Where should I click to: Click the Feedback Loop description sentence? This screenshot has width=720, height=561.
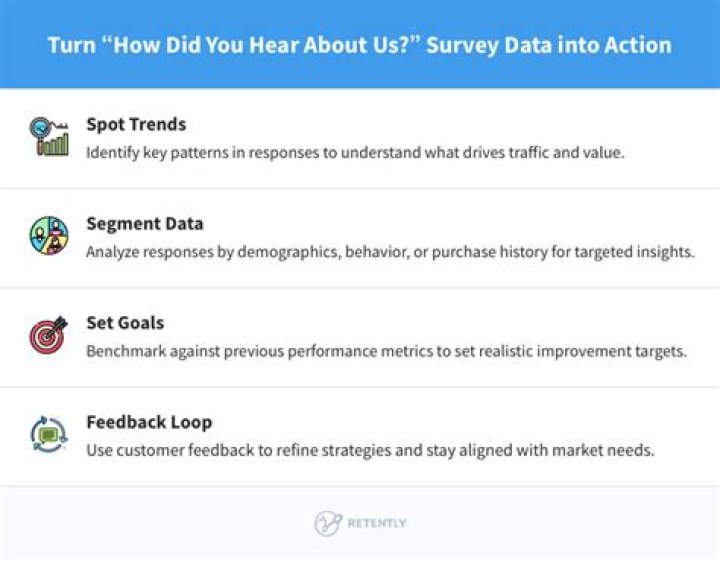click(x=370, y=451)
